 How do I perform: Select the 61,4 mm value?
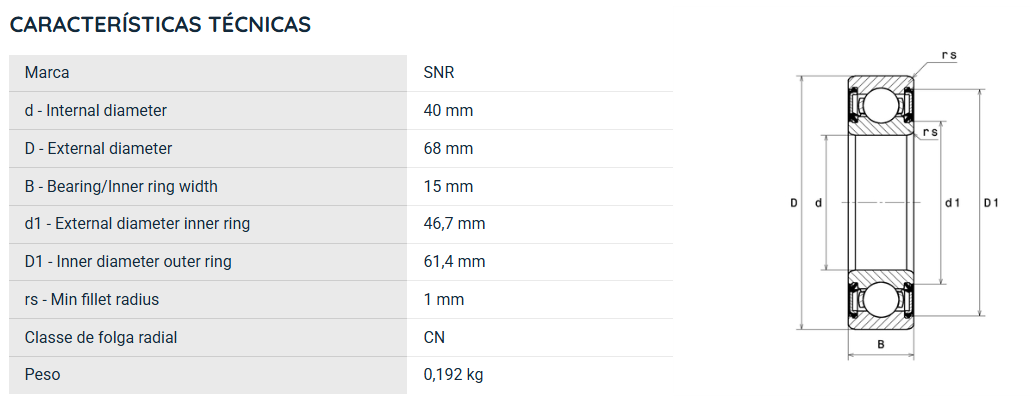click(454, 262)
